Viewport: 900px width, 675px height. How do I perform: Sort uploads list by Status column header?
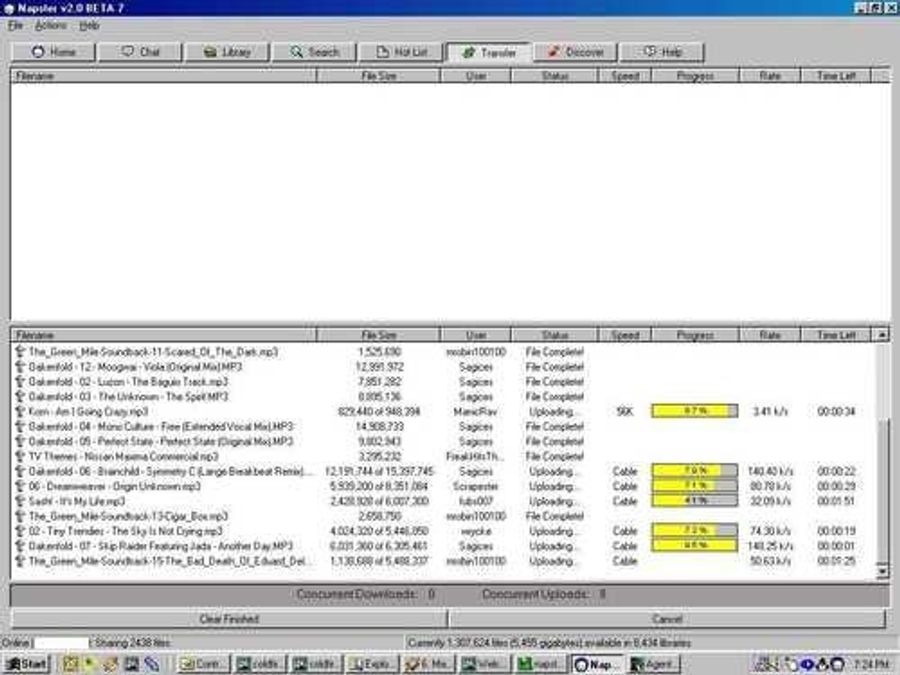tap(554, 335)
